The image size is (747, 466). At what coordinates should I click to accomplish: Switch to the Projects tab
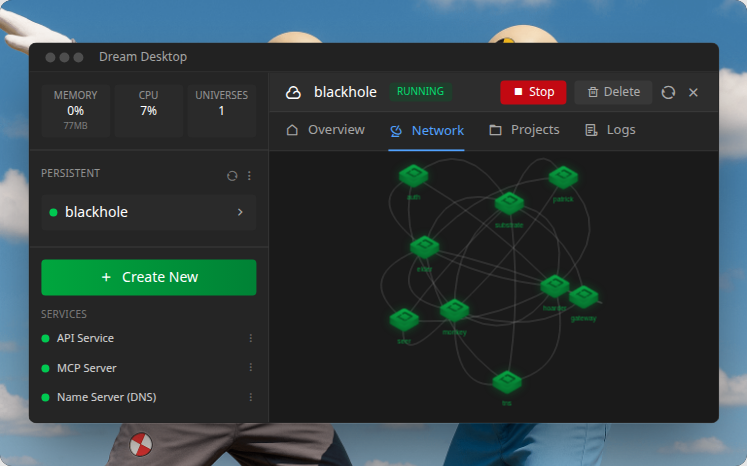pos(524,130)
